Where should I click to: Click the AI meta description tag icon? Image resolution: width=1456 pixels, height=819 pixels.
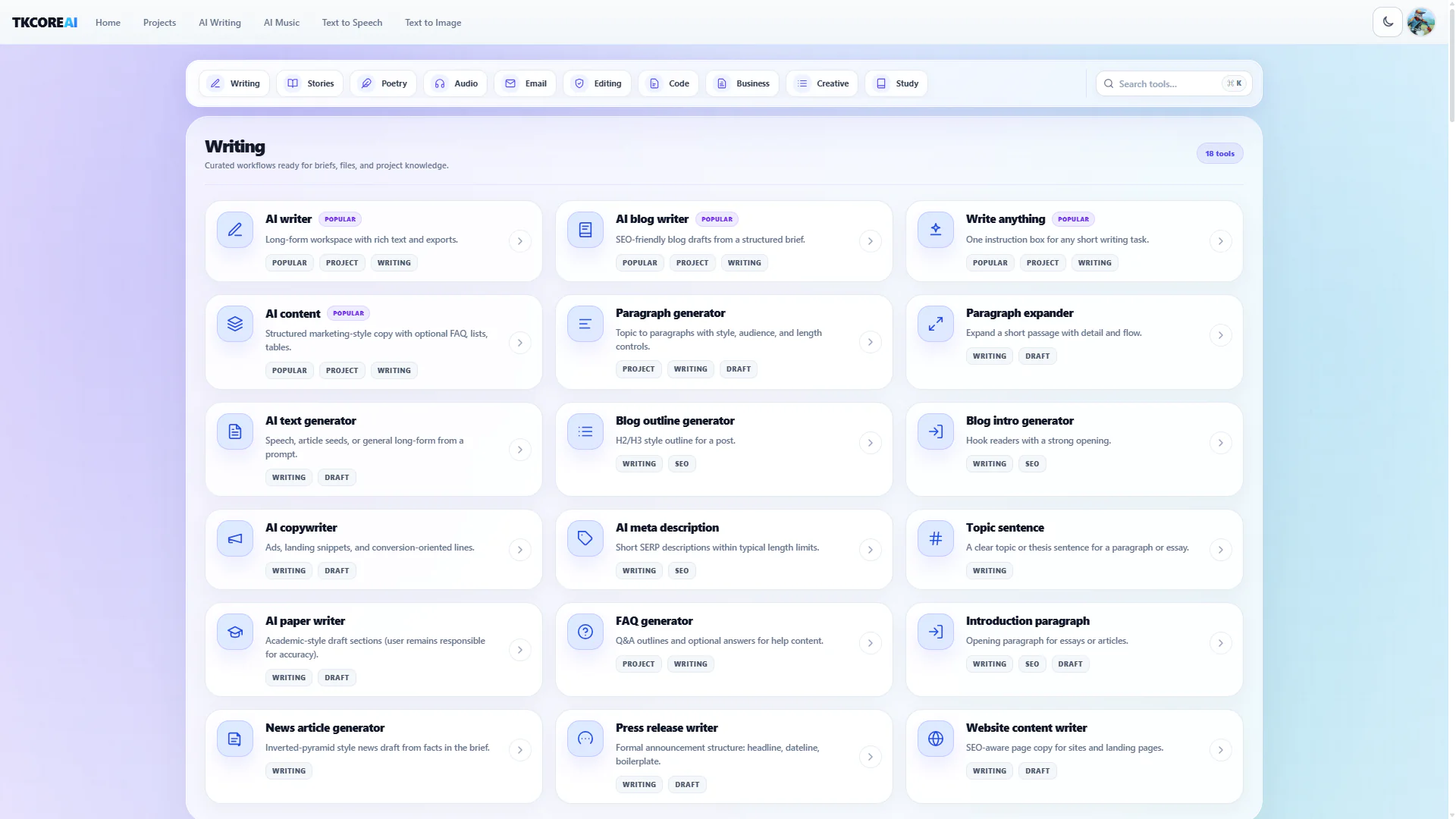585,538
